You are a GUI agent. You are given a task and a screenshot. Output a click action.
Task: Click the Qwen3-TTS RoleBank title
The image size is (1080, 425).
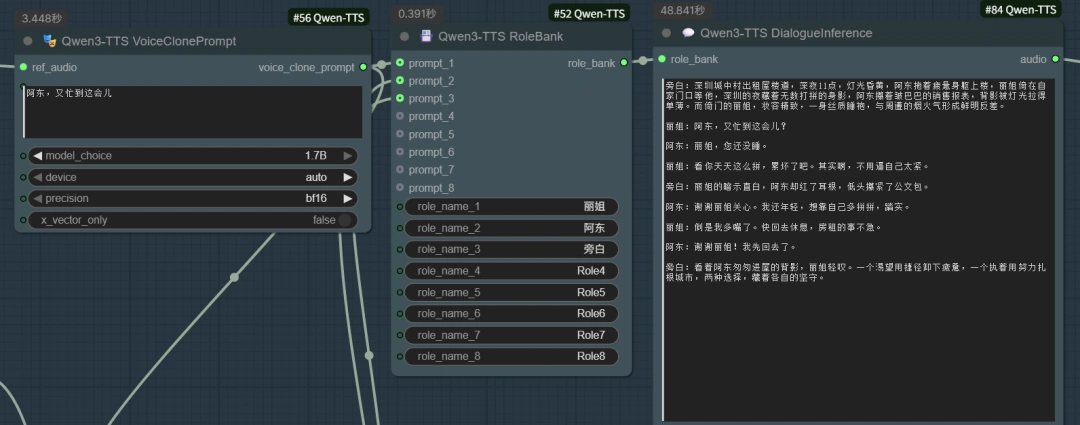501,37
